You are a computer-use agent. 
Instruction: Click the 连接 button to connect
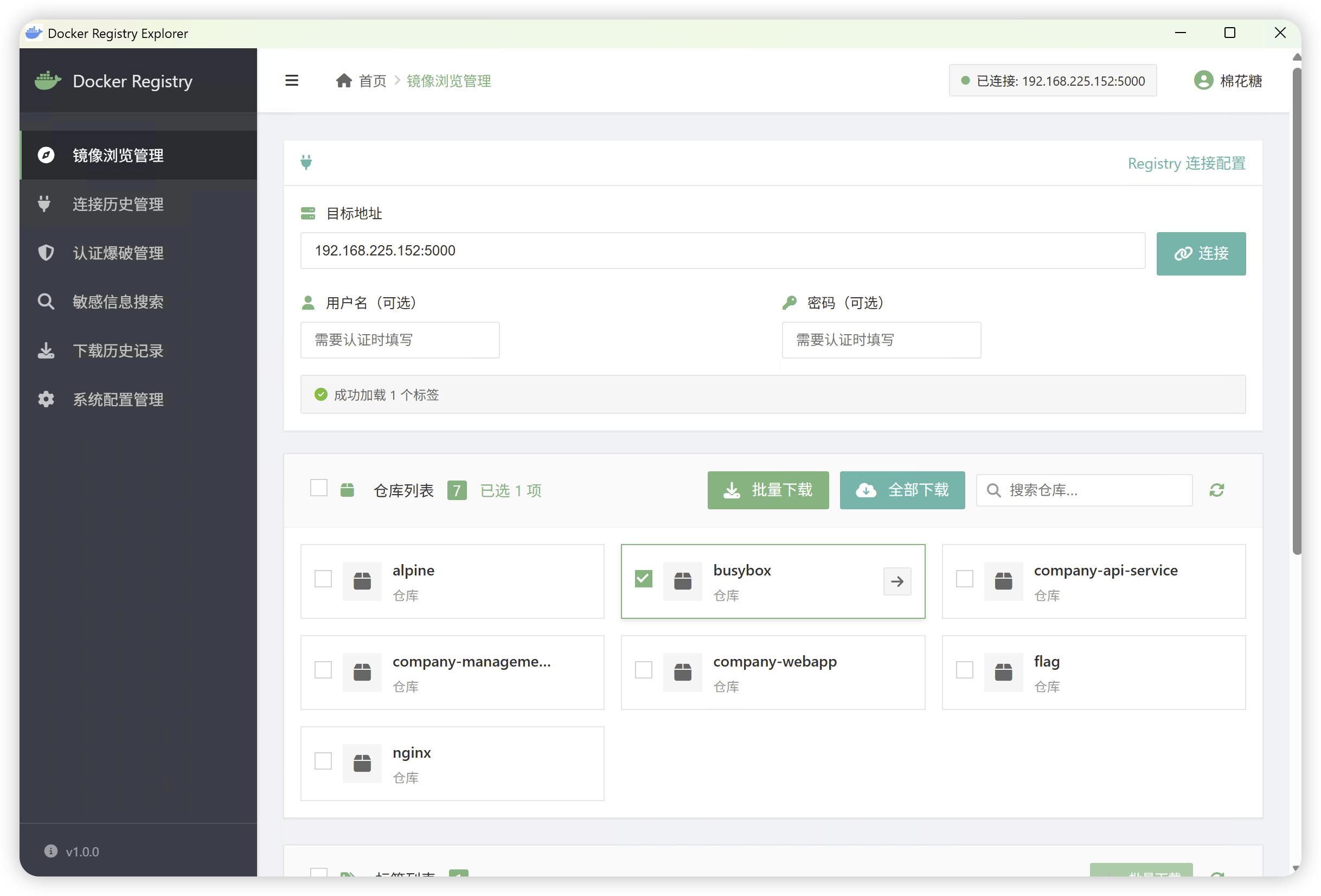pyautogui.click(x=1201, y=254)
